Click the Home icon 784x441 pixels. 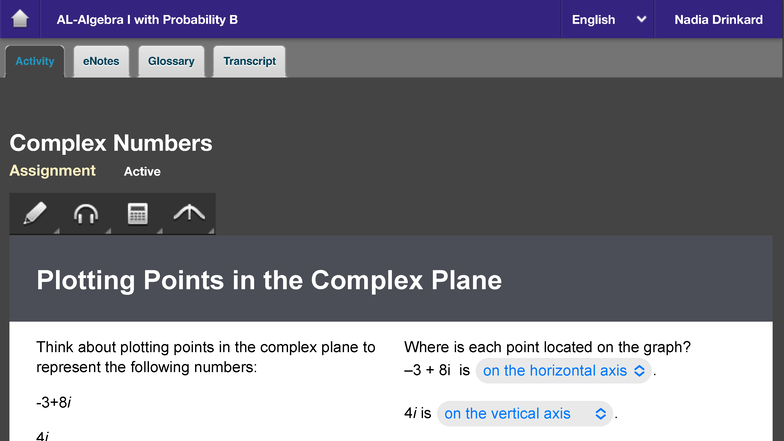(x=20, y=19)
